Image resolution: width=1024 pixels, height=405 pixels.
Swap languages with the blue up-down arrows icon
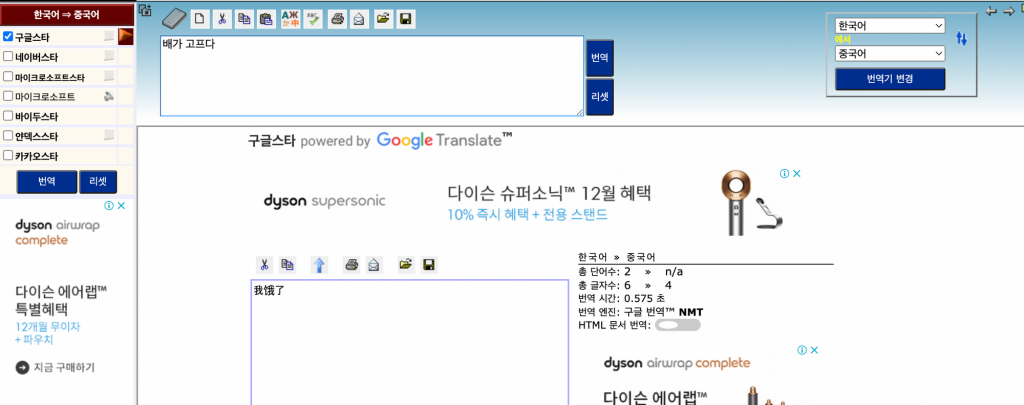961,39
